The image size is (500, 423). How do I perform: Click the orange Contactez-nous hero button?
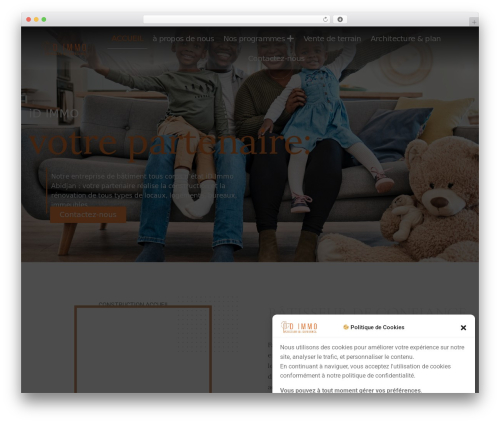88,214
